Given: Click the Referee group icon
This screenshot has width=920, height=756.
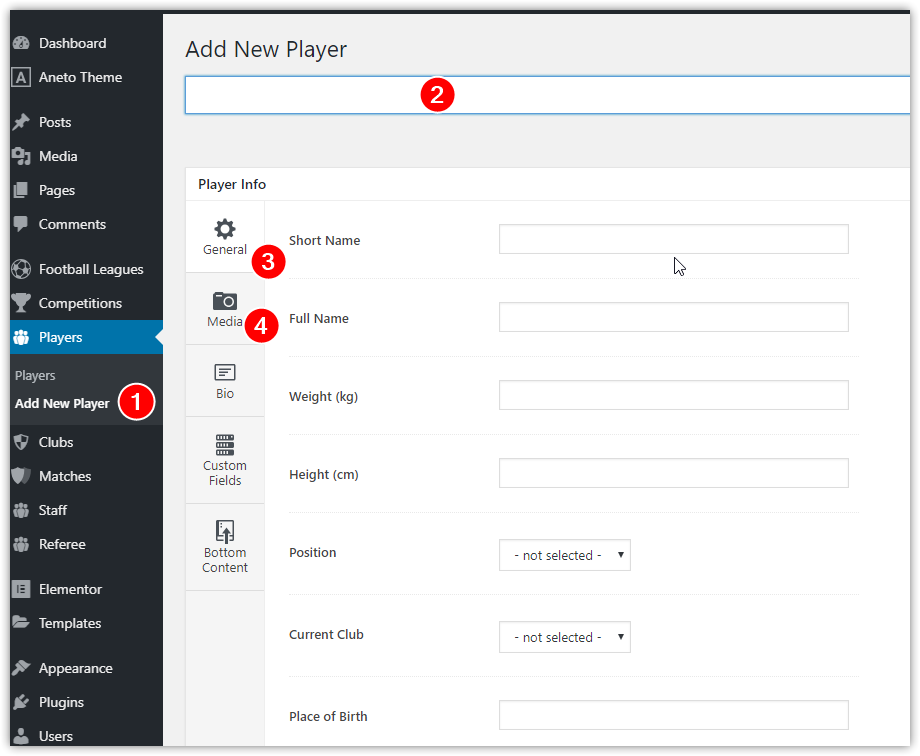Looking at the screenshot, I should coord(21,544).
